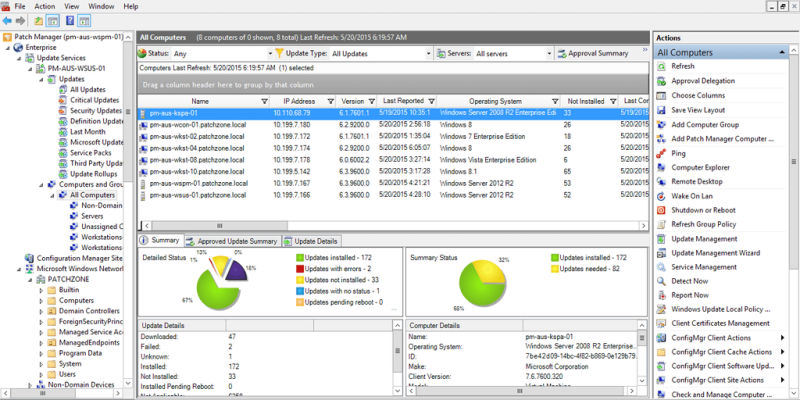Open the Action menu
The height and width of the screenshot is (400, 800).
(x=45, y=6)
